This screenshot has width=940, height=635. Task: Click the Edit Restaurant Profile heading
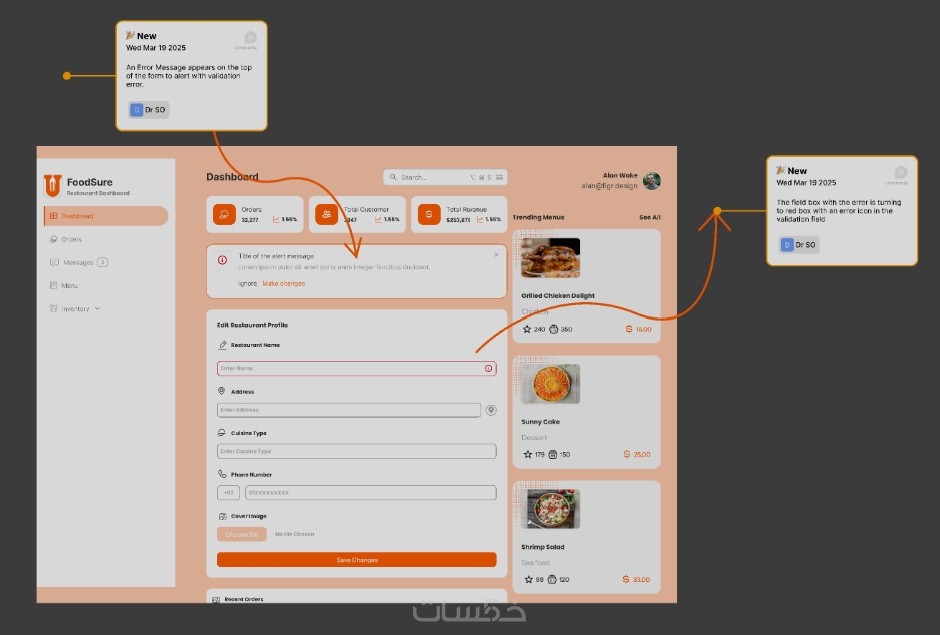[x=252, y=325]
